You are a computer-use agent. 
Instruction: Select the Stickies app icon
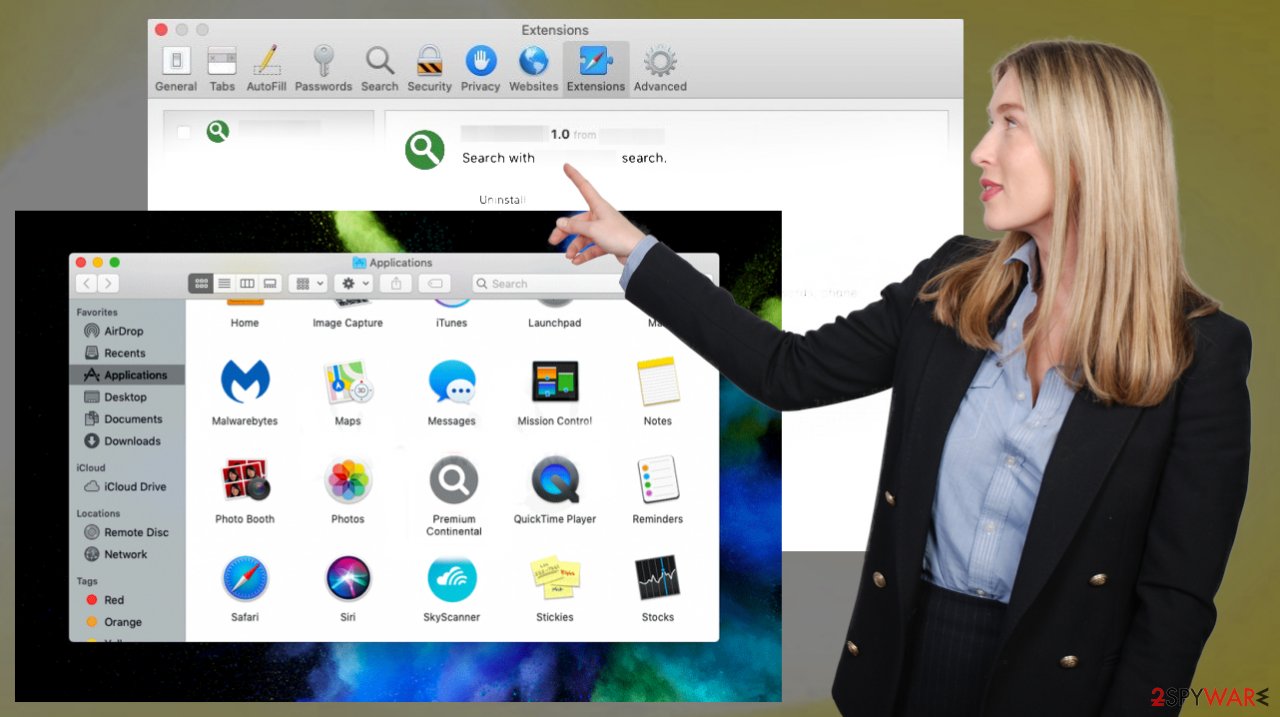(x=555, y=578)
